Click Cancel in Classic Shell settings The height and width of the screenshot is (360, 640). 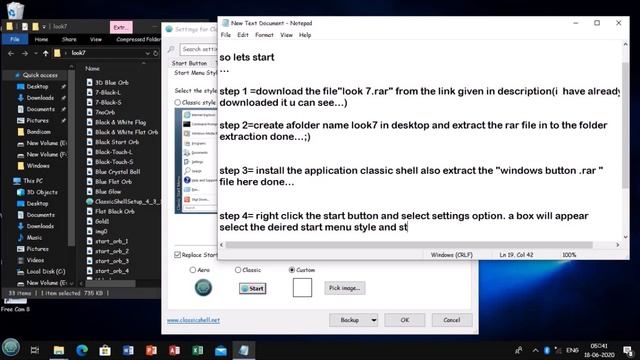point(452,320)
